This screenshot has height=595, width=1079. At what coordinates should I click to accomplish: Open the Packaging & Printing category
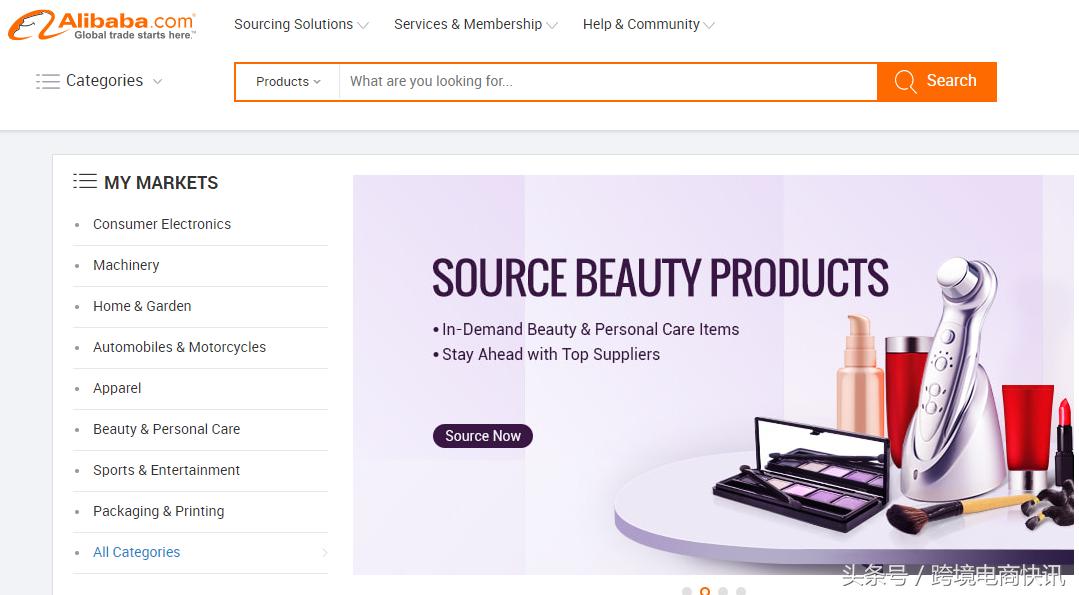[158, 511]
